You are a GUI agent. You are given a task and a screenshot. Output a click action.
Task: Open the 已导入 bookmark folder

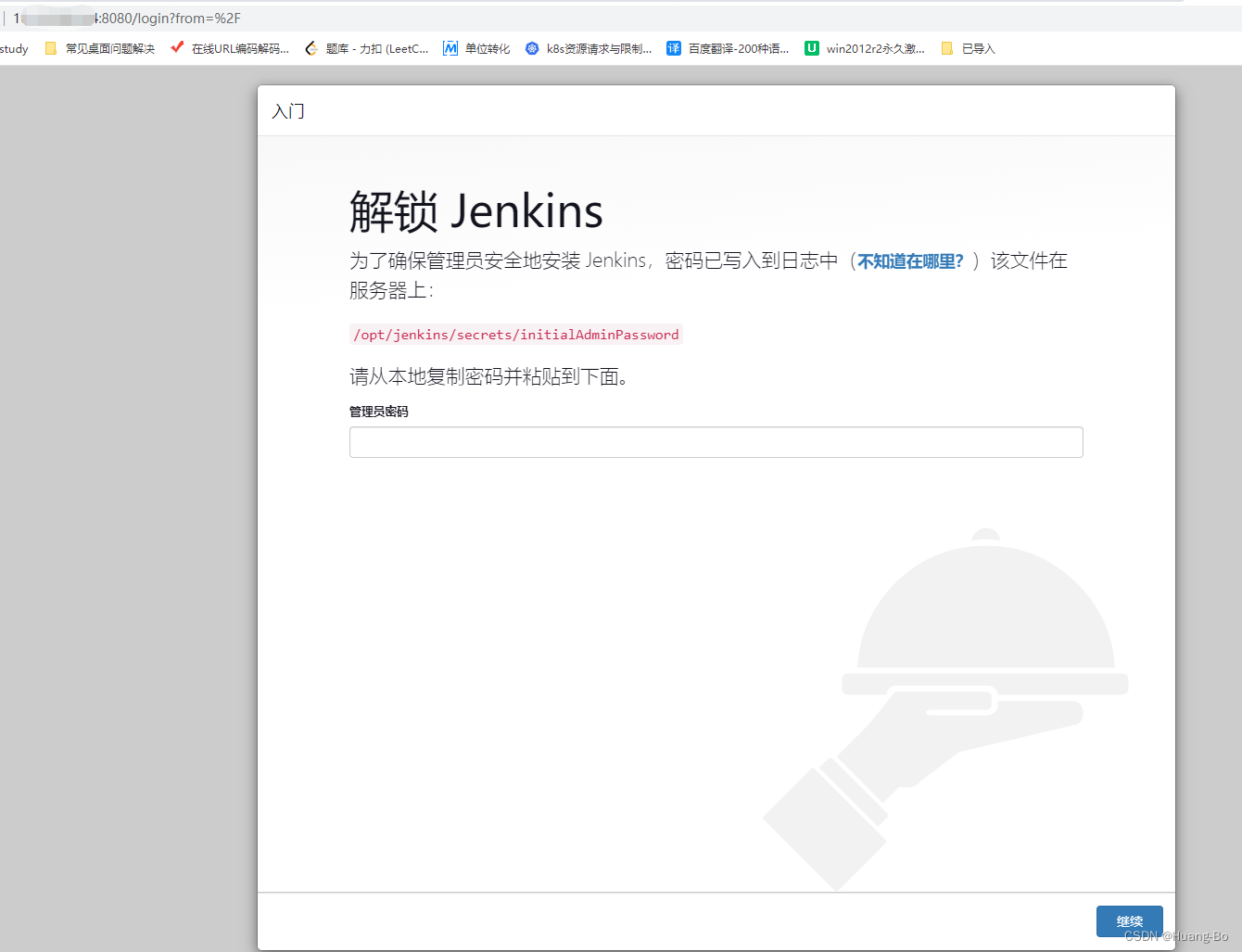pos(968,48)
